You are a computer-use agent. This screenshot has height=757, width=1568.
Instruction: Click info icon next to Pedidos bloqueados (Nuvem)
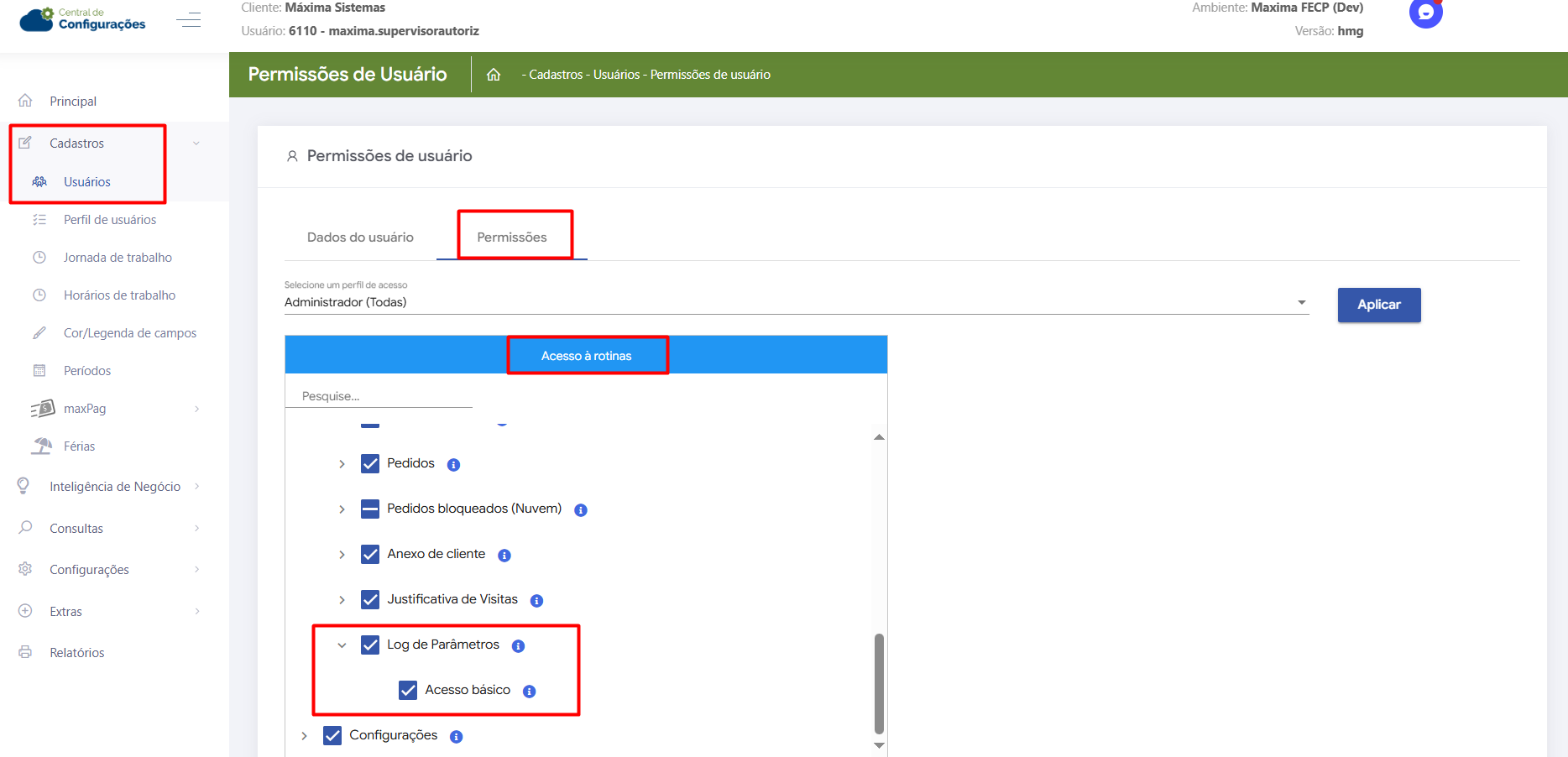point(581,510)
